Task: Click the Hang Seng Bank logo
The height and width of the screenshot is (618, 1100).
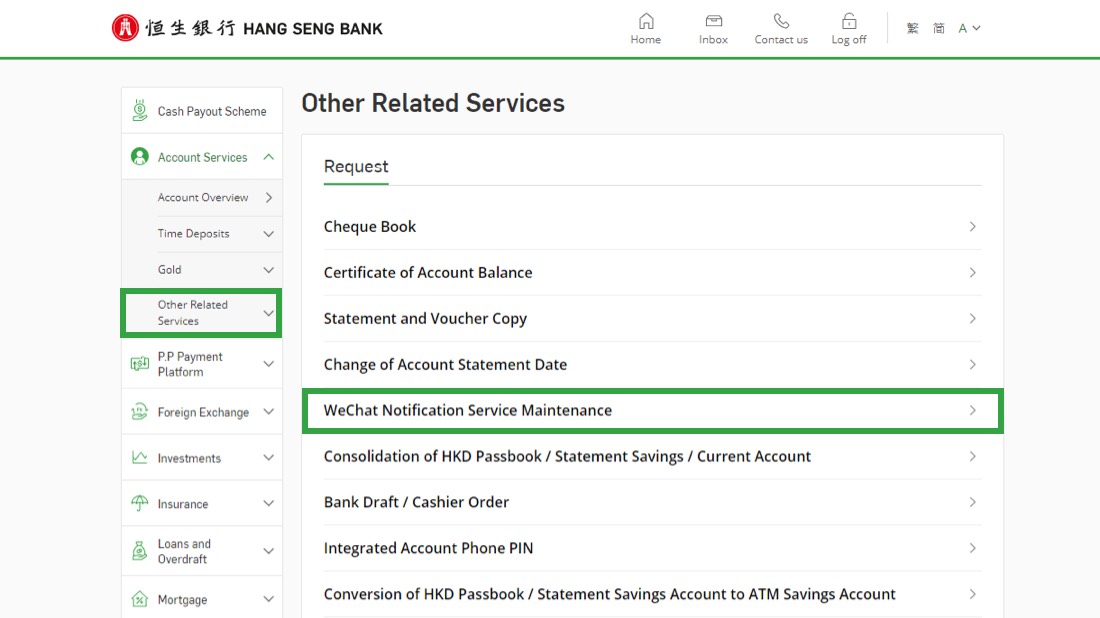Action: click(247, 28)
